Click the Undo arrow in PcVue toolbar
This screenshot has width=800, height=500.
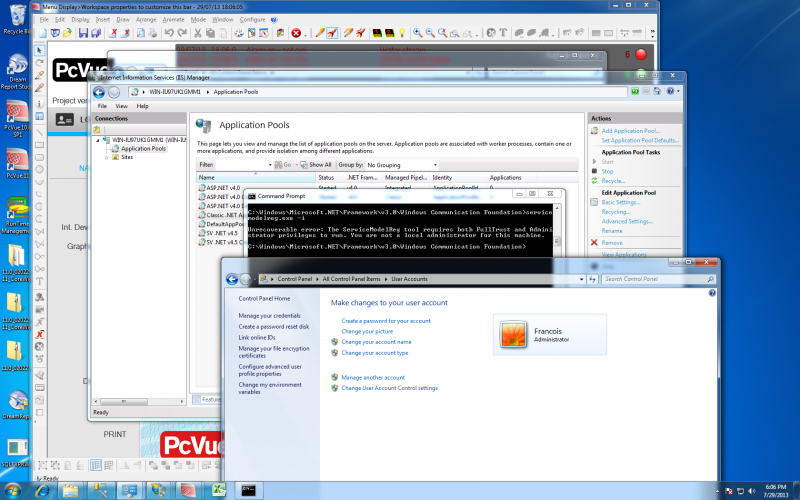169,33
